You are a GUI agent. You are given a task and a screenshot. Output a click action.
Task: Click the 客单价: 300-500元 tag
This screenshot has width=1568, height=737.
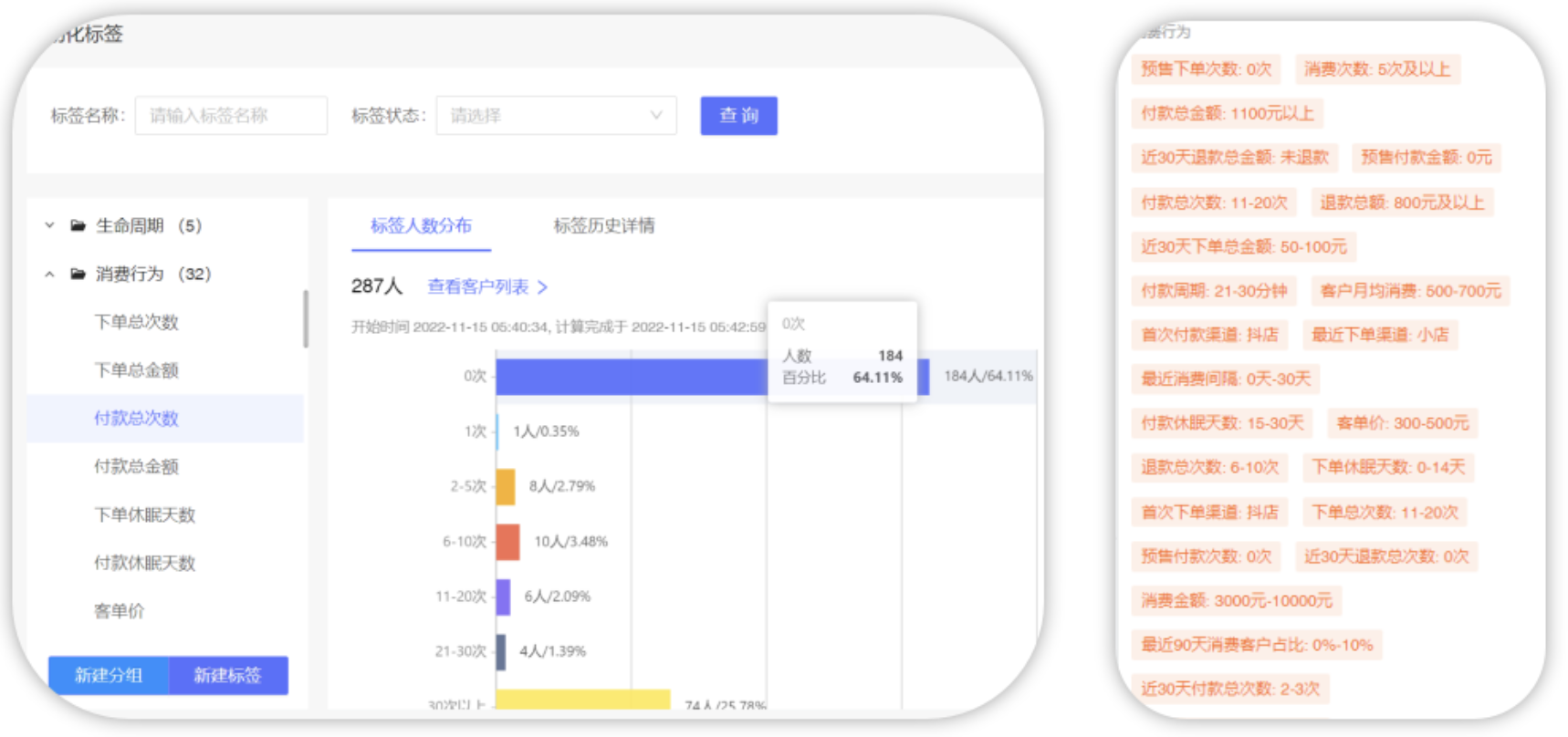[x=1403, y=423]
